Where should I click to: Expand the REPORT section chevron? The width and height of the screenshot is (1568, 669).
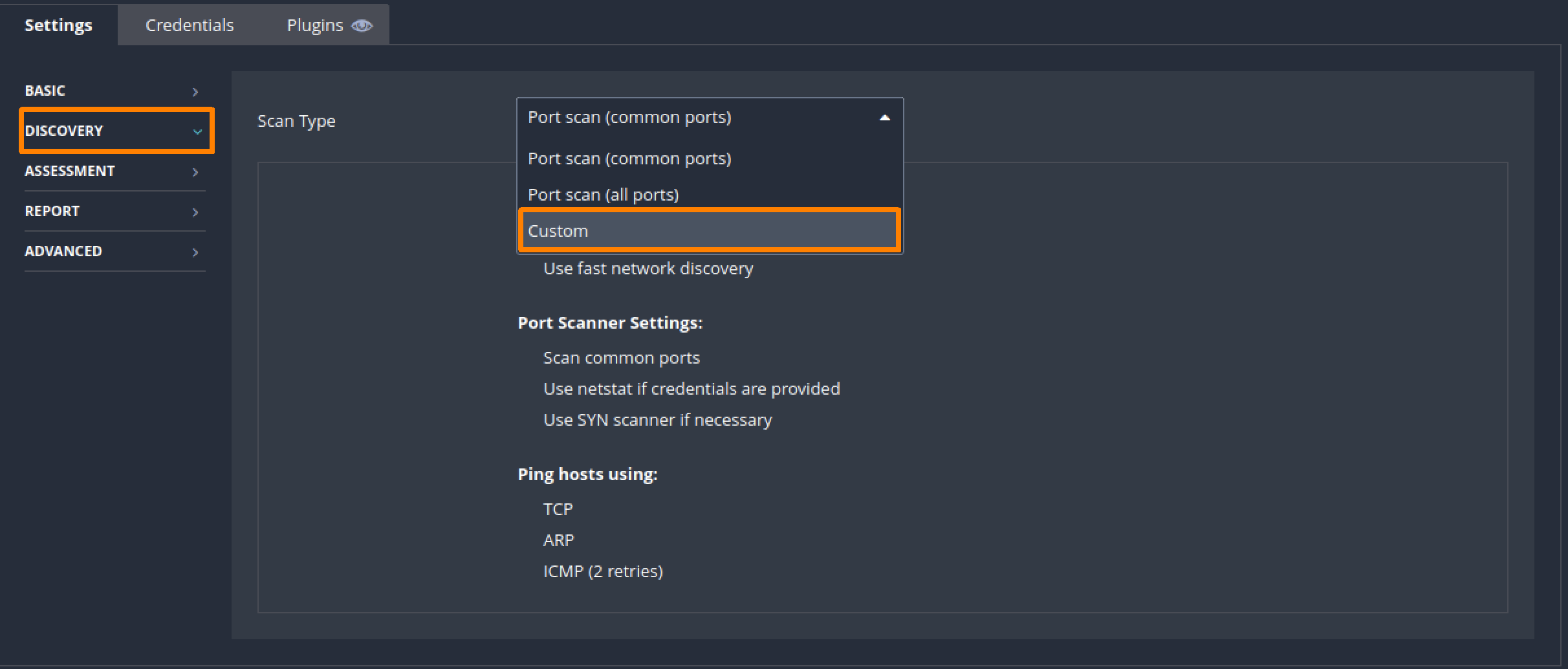click(195, 212)
